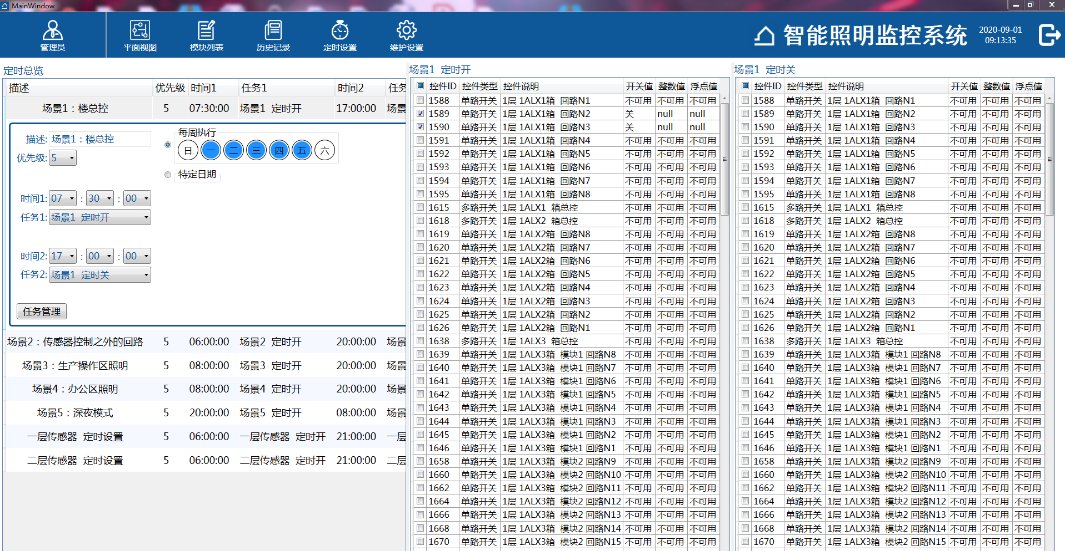
Task: Click 20:00:00 time in 场景5 row
Action: point(209,412)
